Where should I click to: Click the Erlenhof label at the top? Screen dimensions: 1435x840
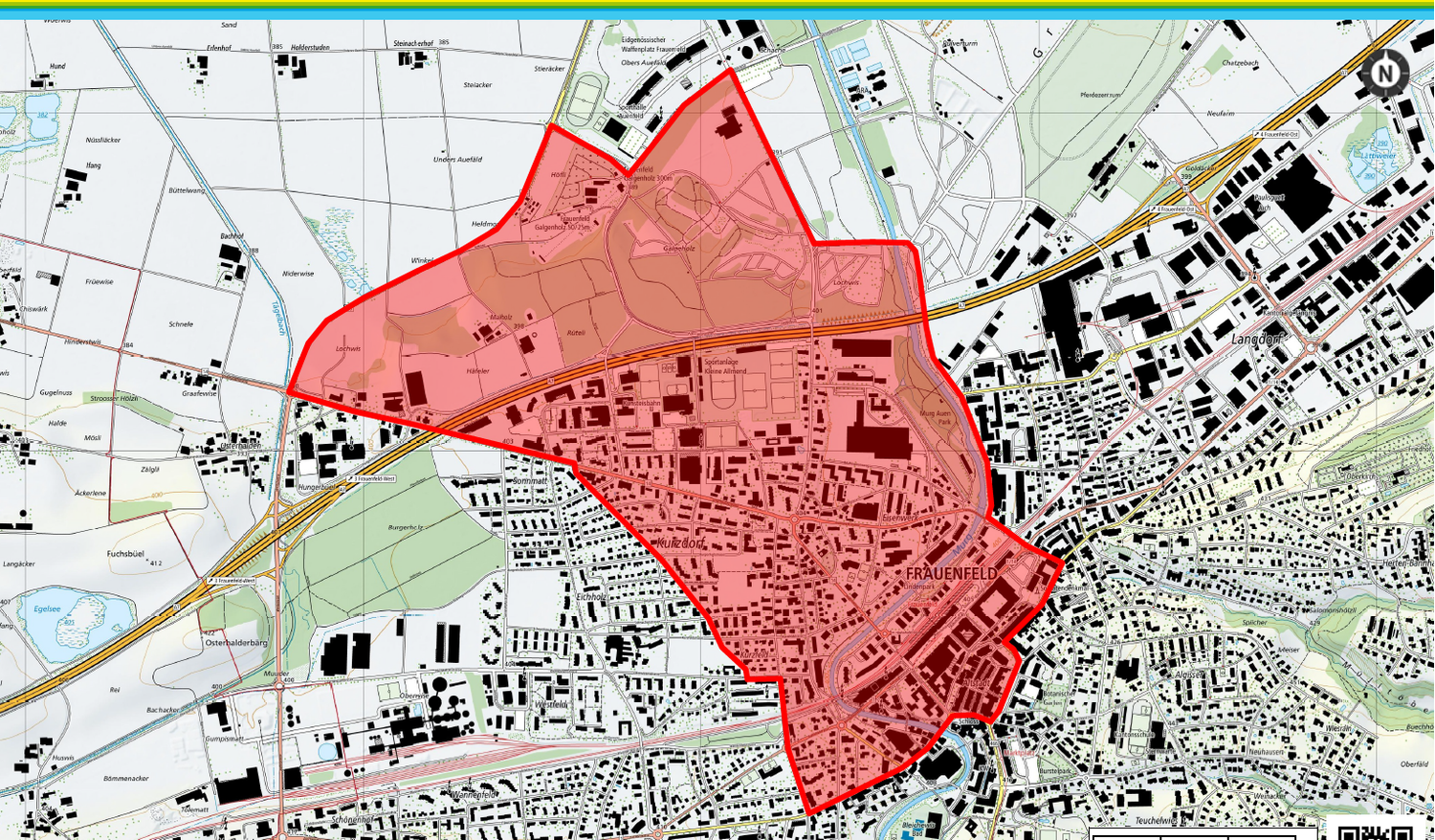tap(219, 48)
